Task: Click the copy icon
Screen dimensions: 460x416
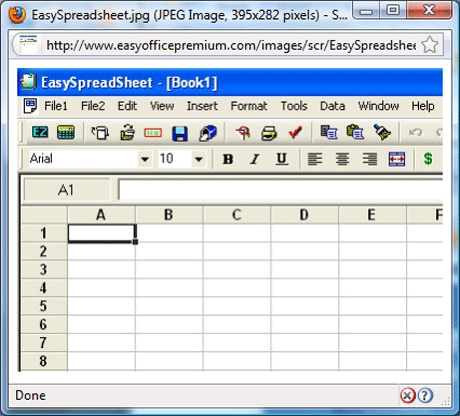Action: [329, 132]
